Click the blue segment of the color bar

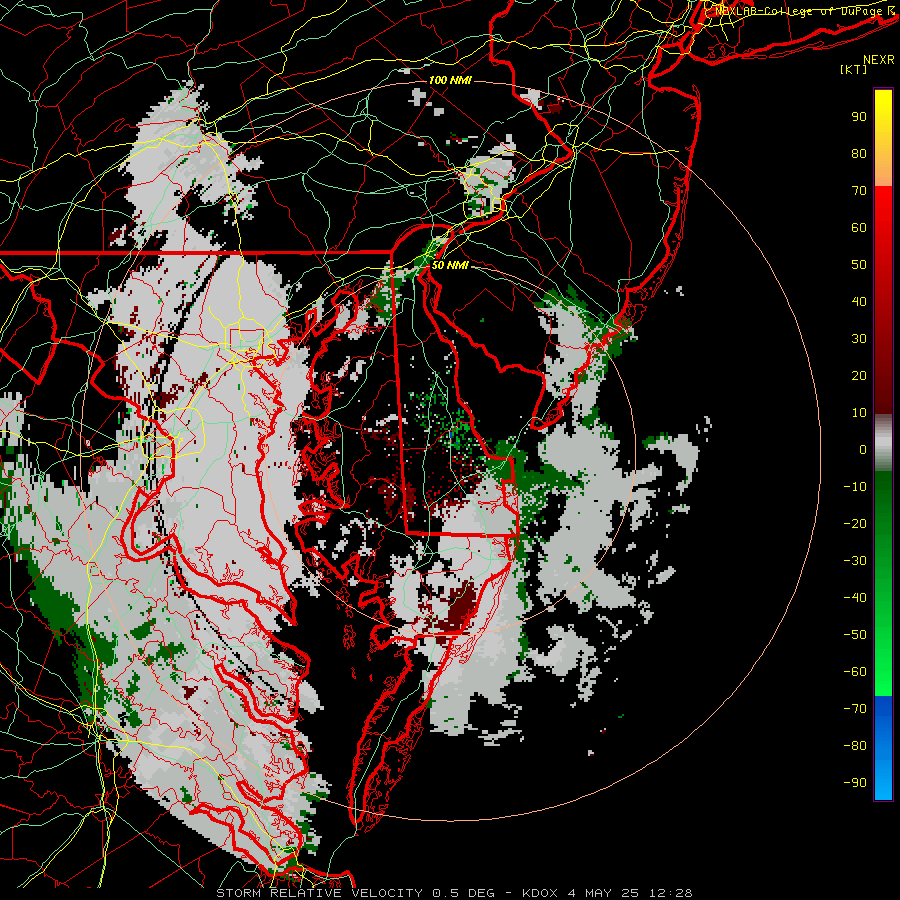click(883, 748)
